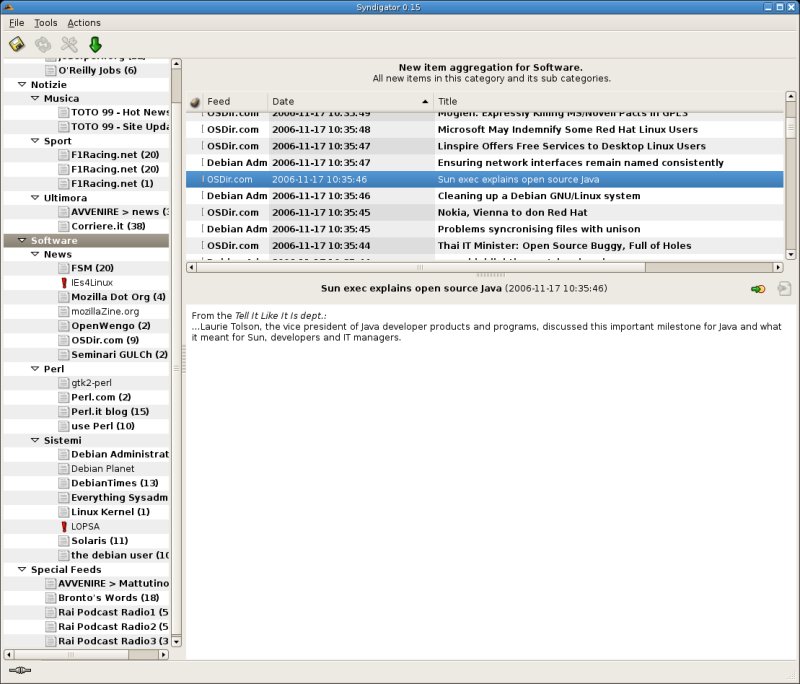800x684 pixels.
Task: Select 'Ensuring network interfaces remain named consistently' item
Action: [x=485, y=163]
